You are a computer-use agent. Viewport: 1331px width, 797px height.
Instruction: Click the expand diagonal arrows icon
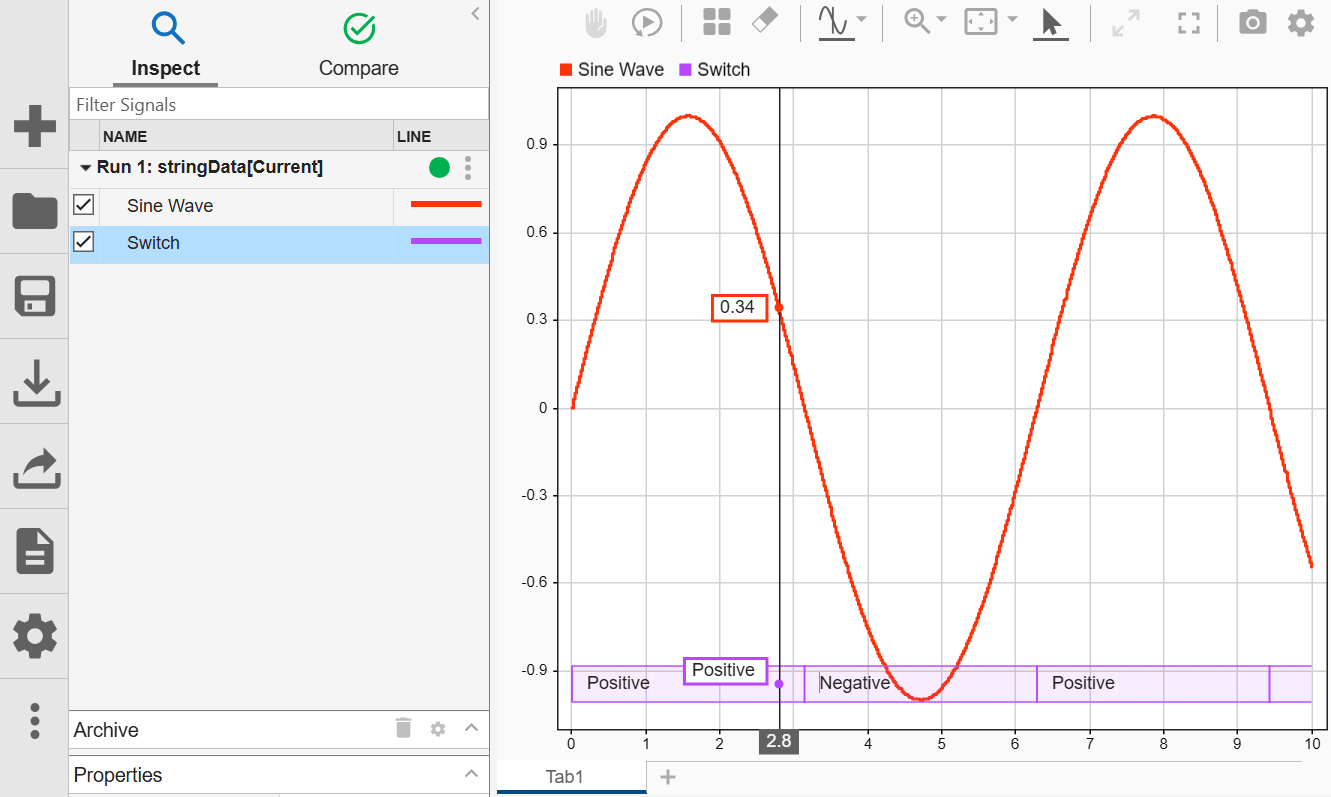[1127, 24]
